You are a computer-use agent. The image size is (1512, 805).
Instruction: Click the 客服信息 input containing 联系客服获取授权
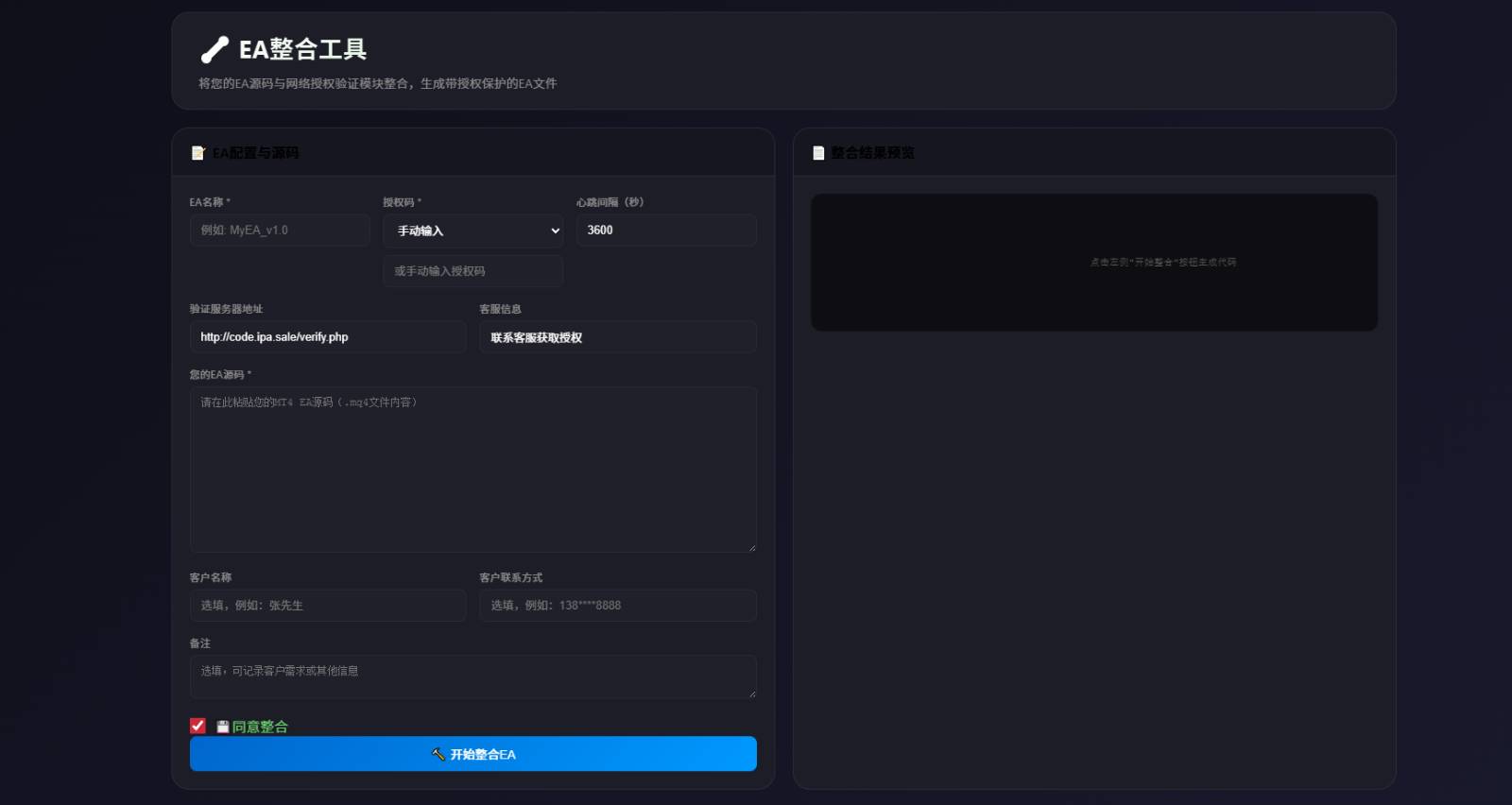618,337
